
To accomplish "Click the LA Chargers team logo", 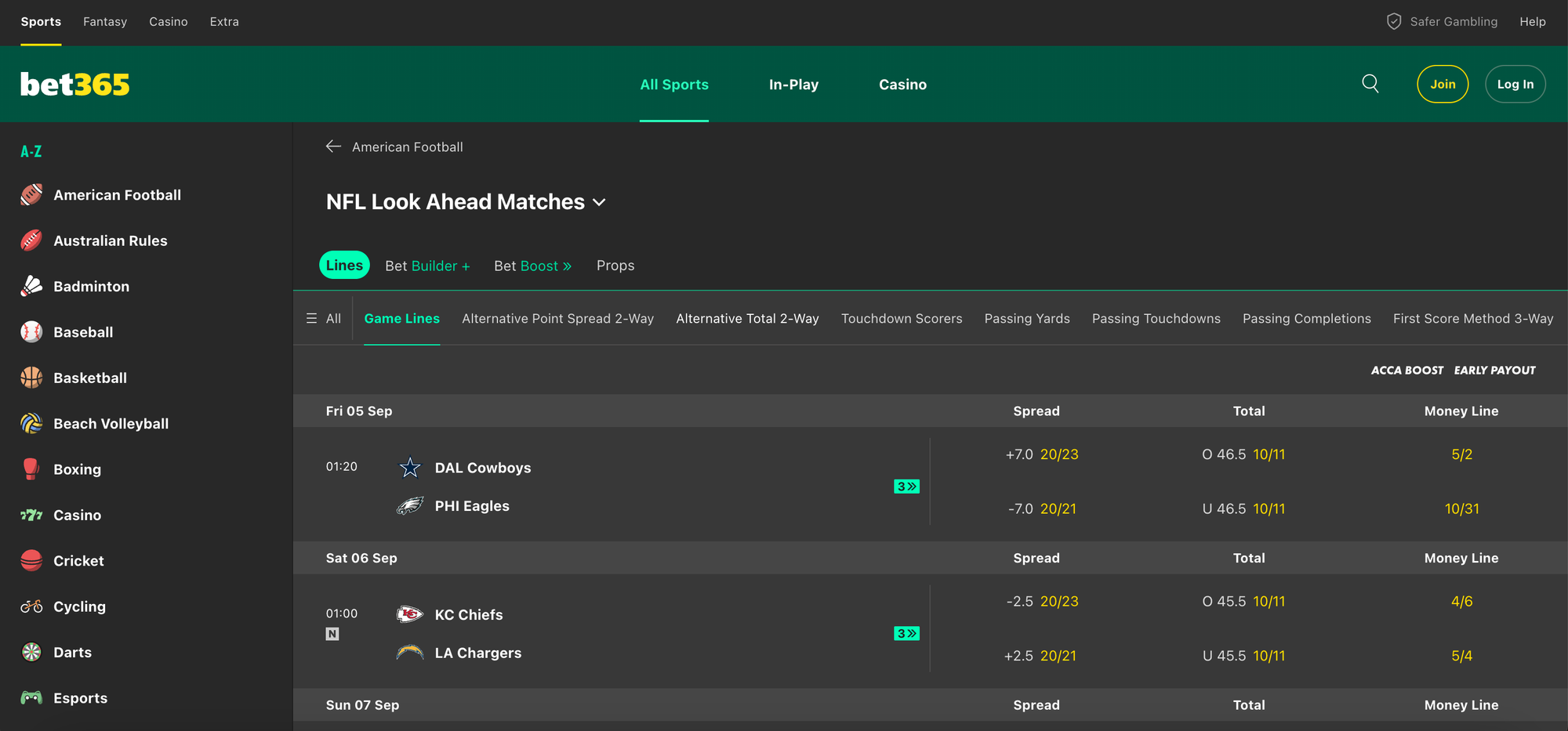I will pyautogui.click(x=410, y=652).
